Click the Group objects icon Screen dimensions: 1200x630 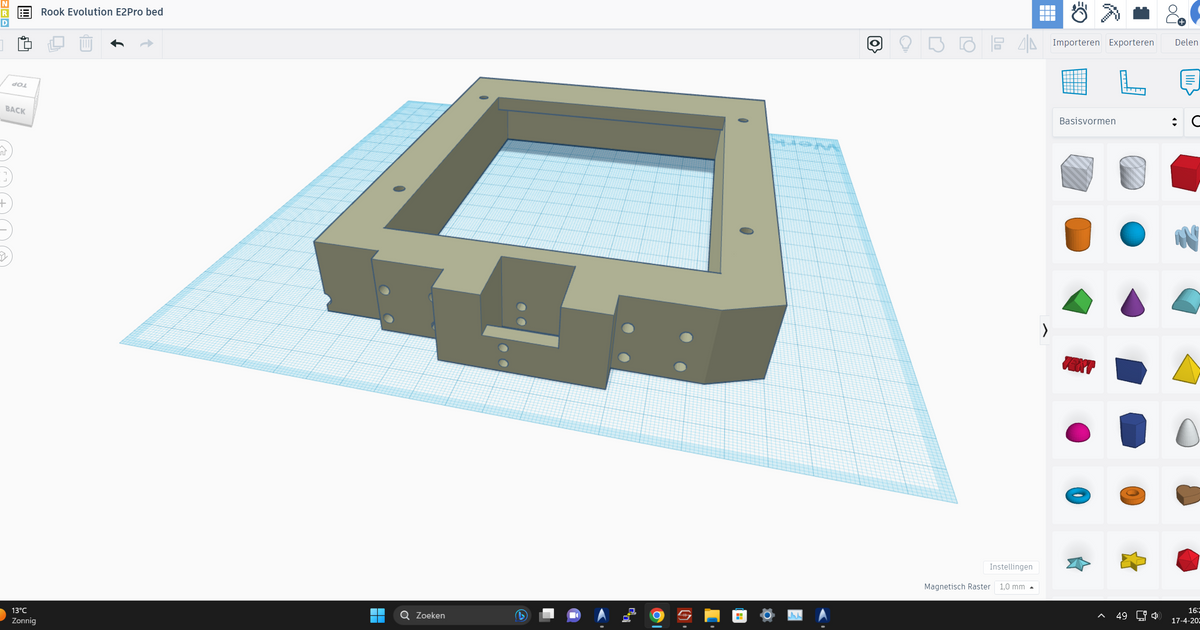click(x=936, y=43)
